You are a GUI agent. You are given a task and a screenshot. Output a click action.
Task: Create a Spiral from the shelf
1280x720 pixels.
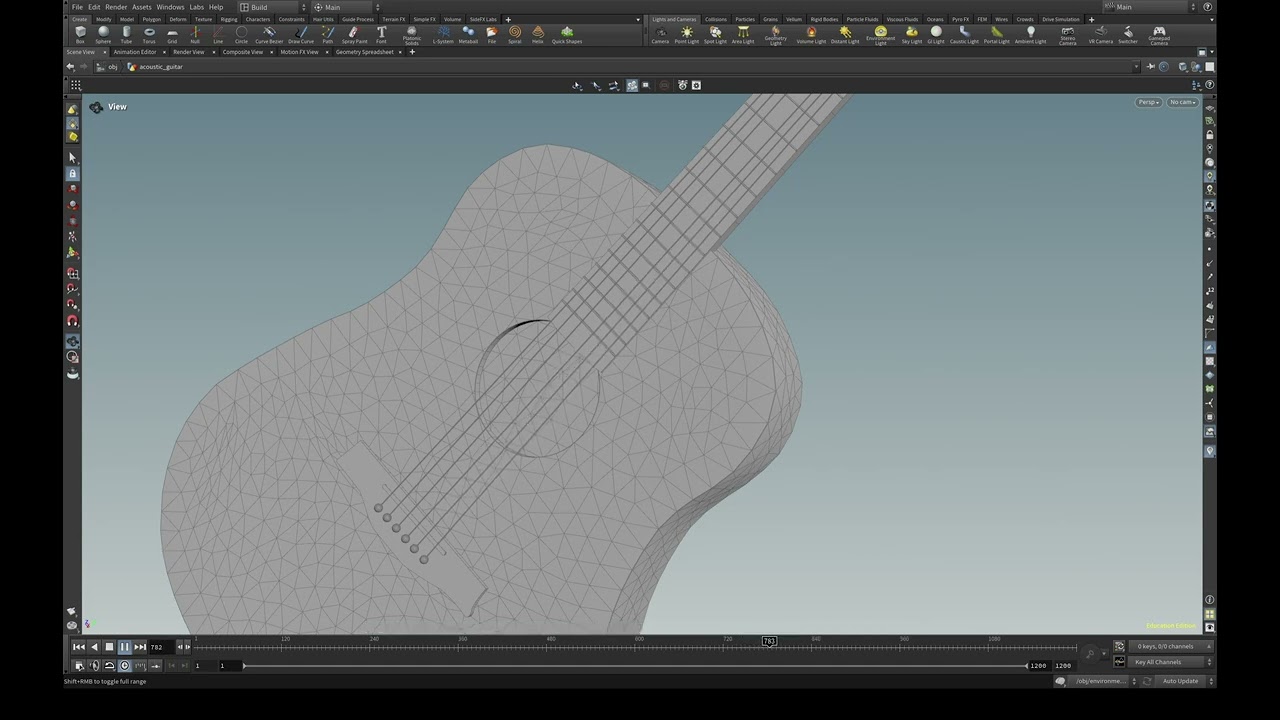point(514,35)
